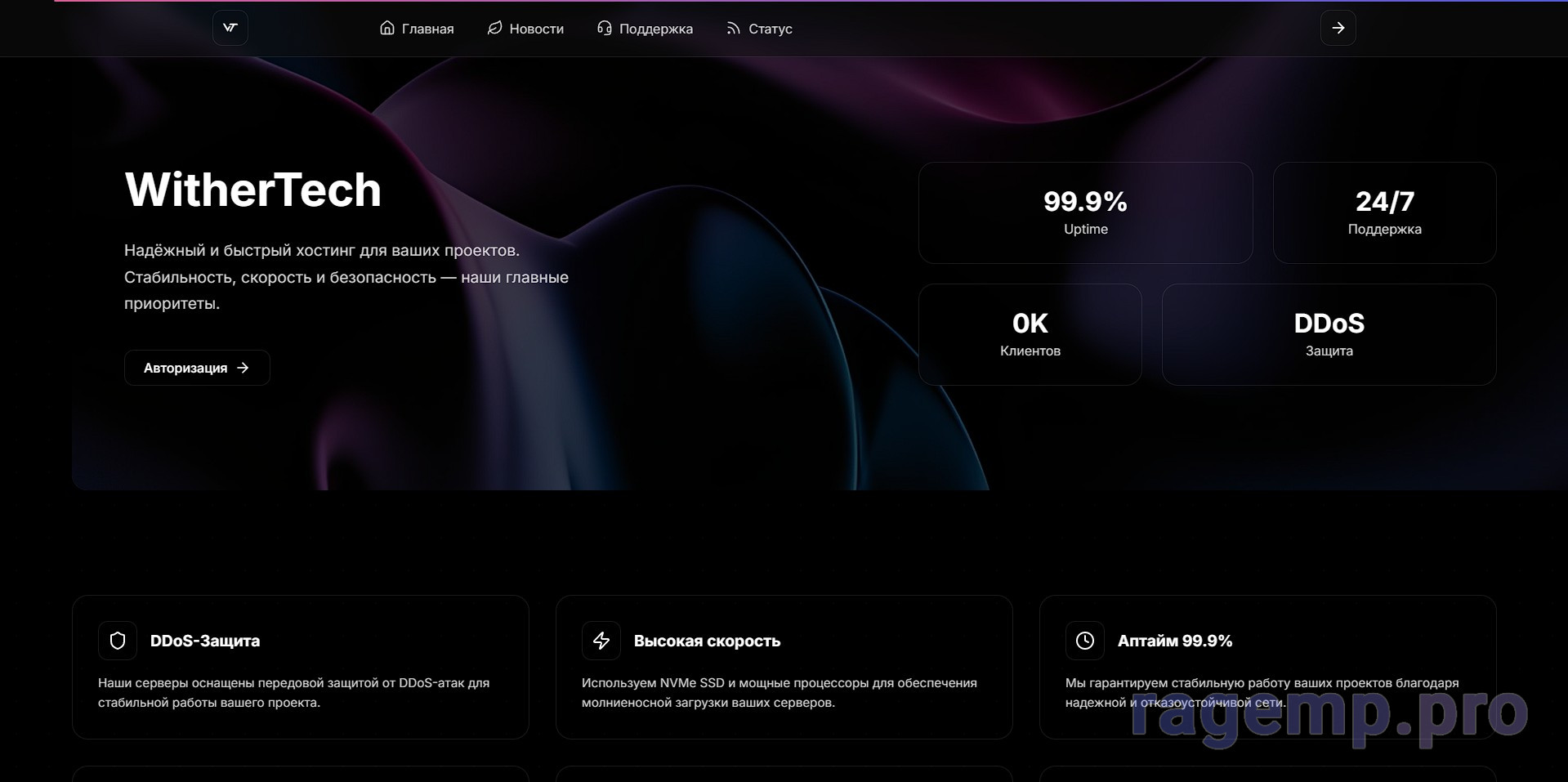1568x782 pixels.
Task: Click the 0K Клиентов stat card
Action: [x=1030, y=334]
